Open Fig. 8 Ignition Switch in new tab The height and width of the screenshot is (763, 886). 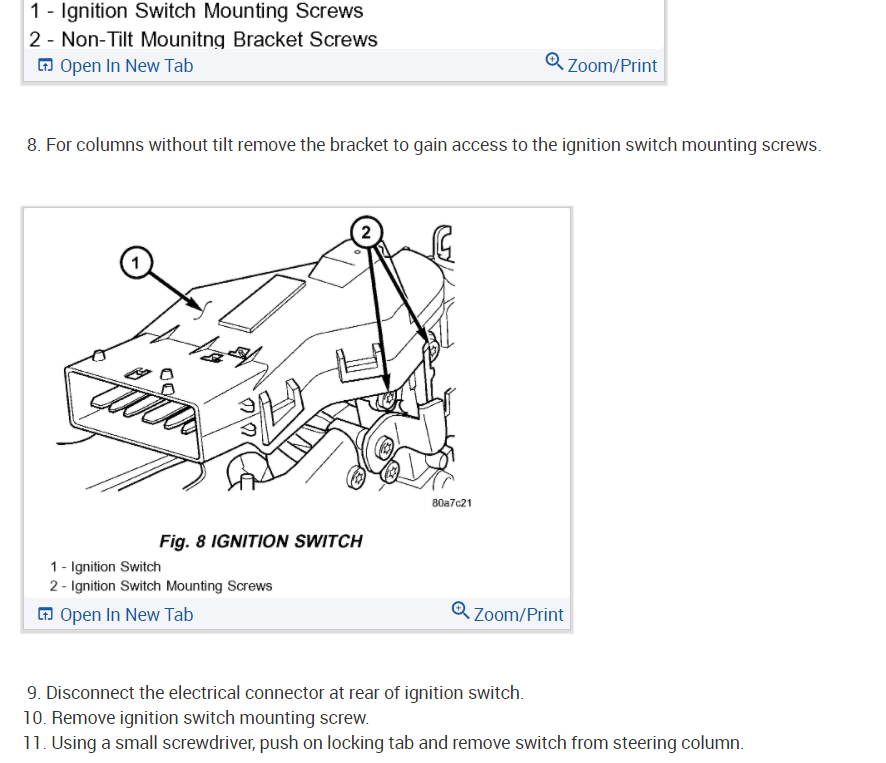(x=115, y=614)
